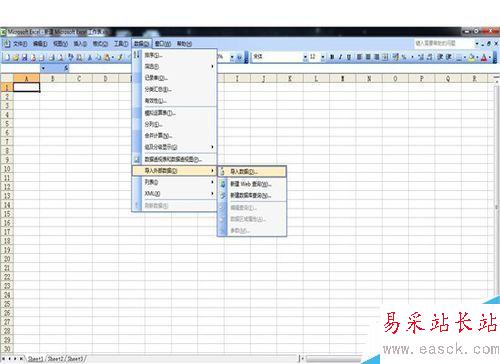This screenshot has width=500, height=364.
Task: Click the Increase Indent icon
Action: click(449, 57)
